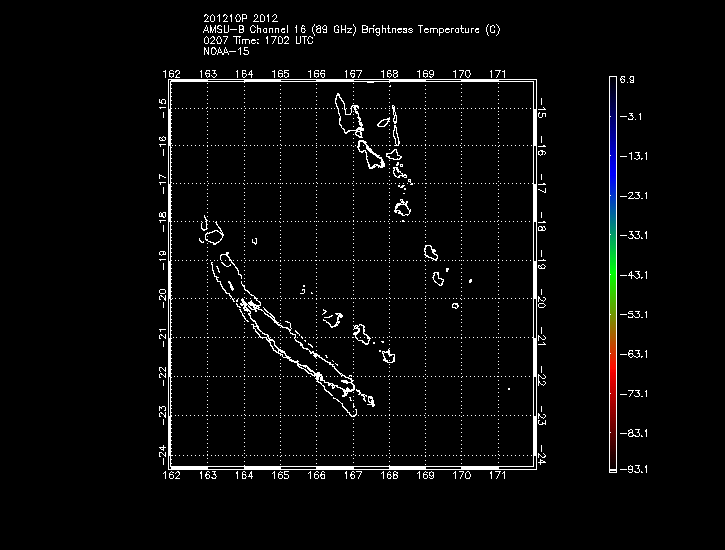Click latitude -24 on the left axis
The width and height of the screenshot is (725, 550).
[162, 455]
